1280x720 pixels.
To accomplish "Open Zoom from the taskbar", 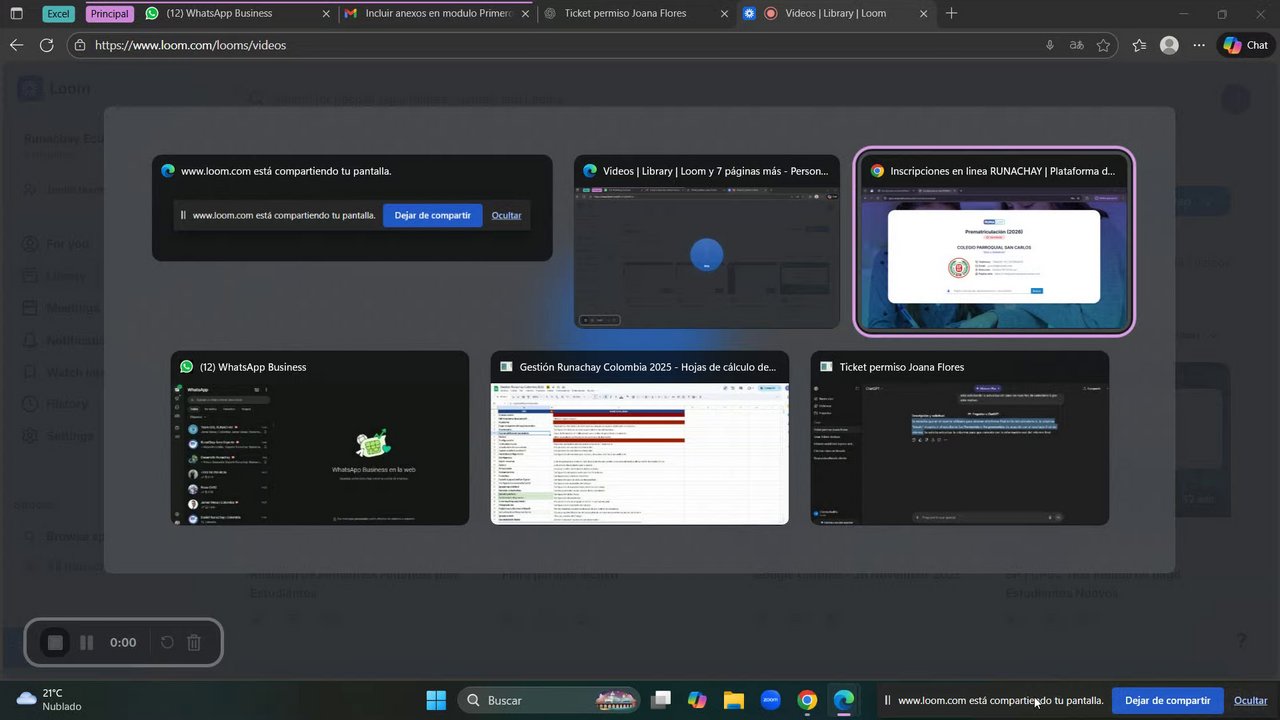I will point(770,700).
